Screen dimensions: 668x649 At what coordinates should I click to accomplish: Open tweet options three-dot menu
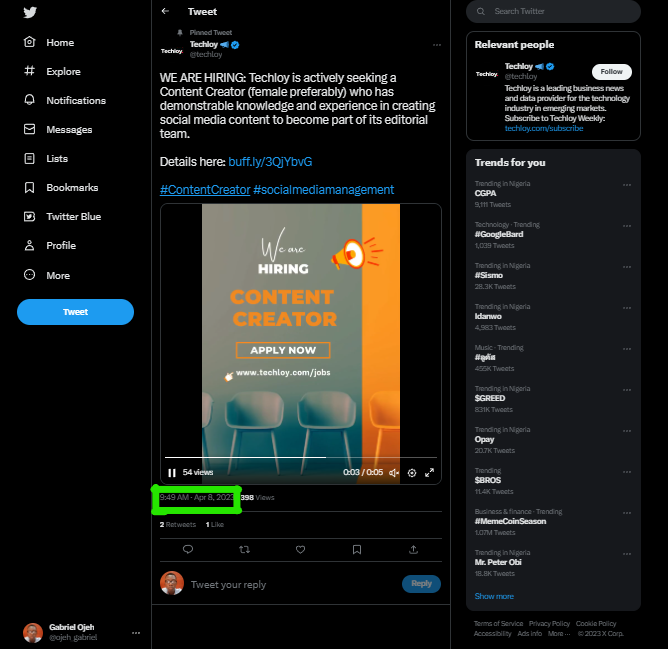pyautogui.click(x=437, y=45)
